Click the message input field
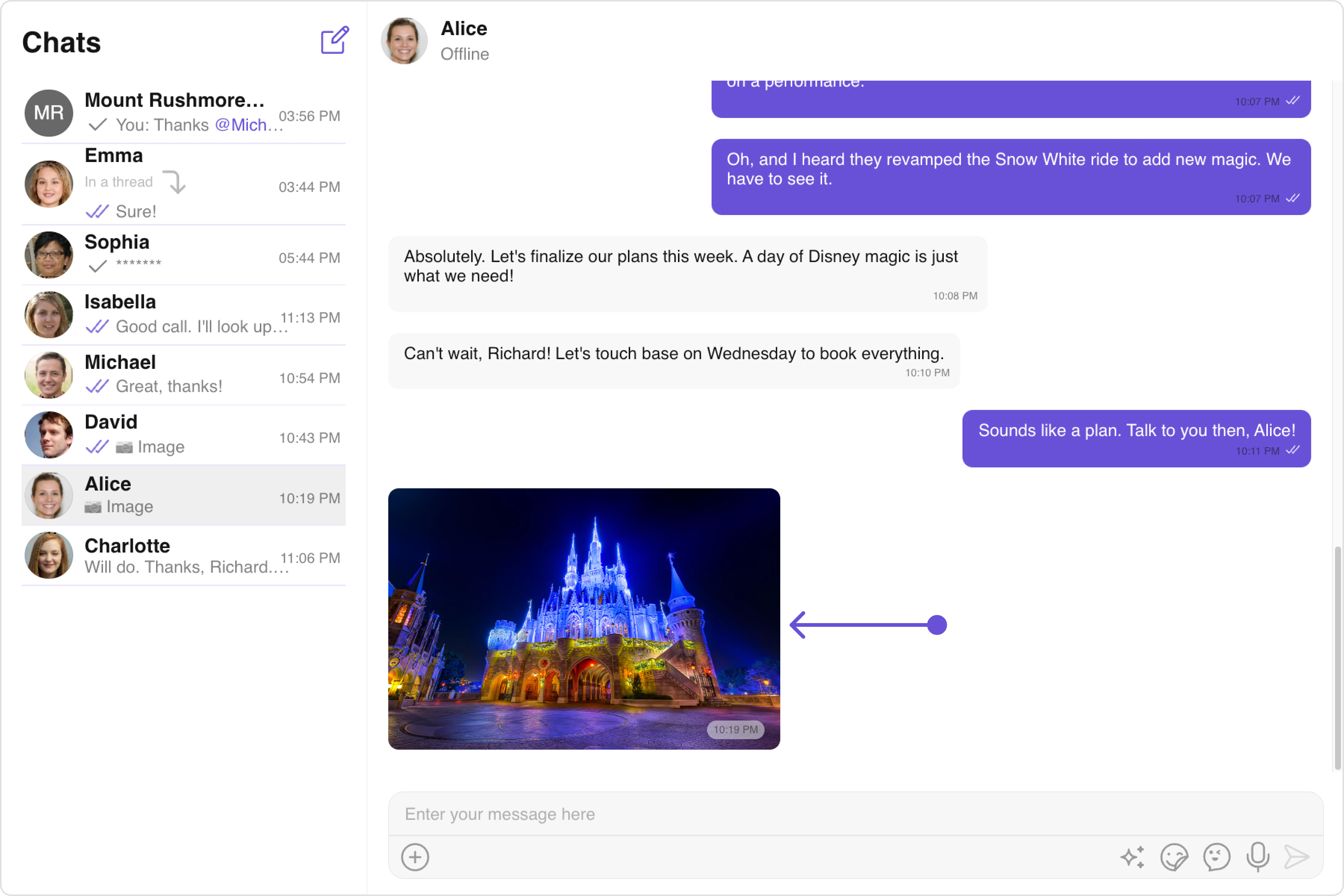Viewport: 1344px width, 896px height. (855, 814)
